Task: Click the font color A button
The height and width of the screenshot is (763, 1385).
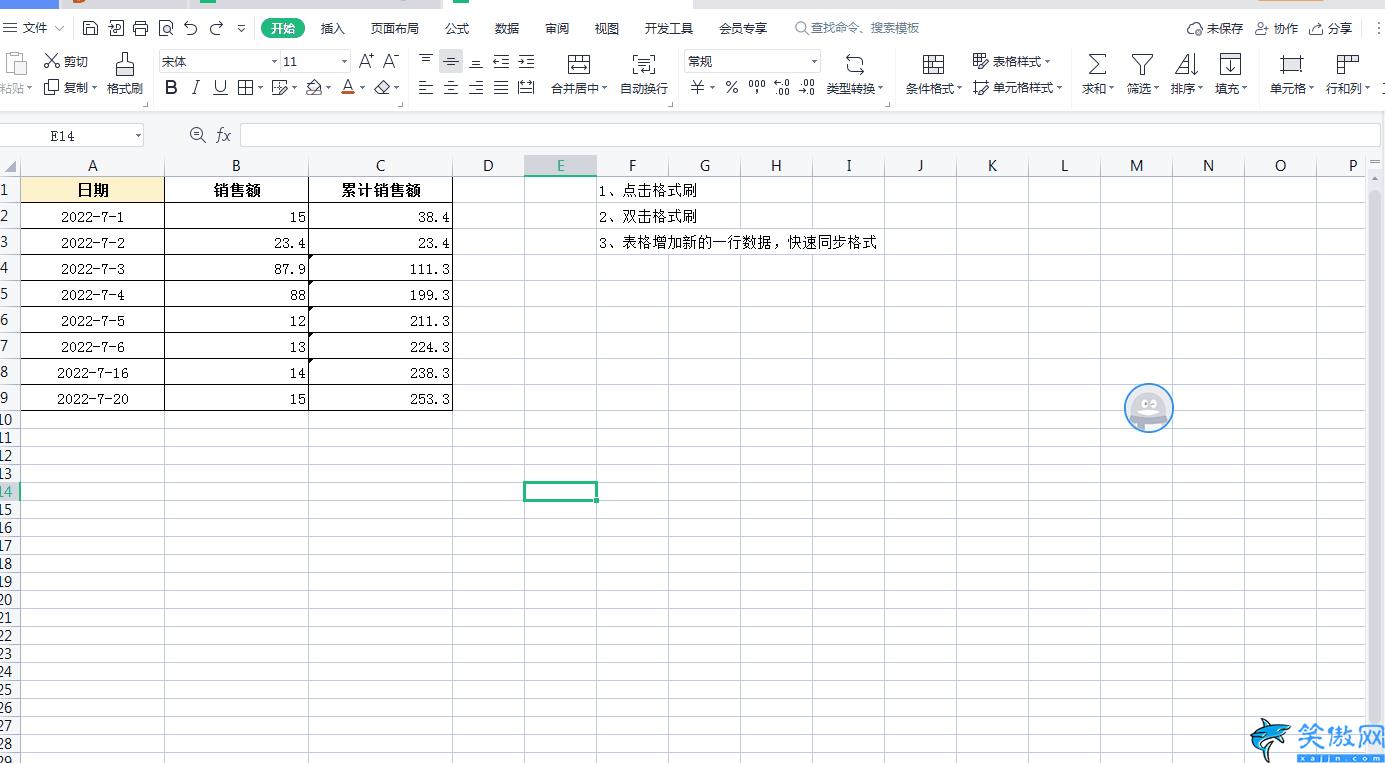Action: [347, 88]
